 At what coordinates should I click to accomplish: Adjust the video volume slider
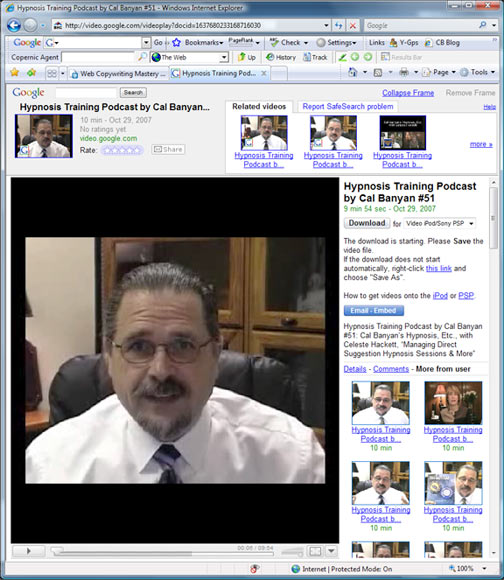(x=293, y=552)
